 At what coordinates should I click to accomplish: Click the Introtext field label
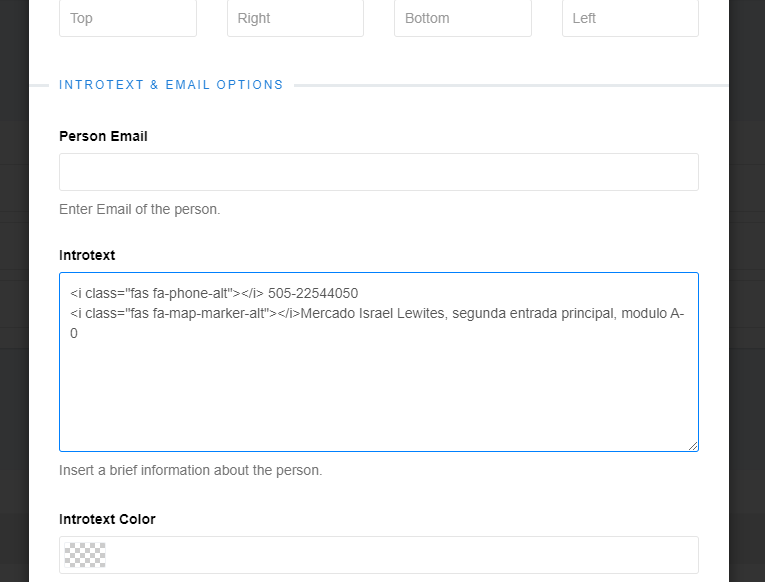[x=87, y=255]
